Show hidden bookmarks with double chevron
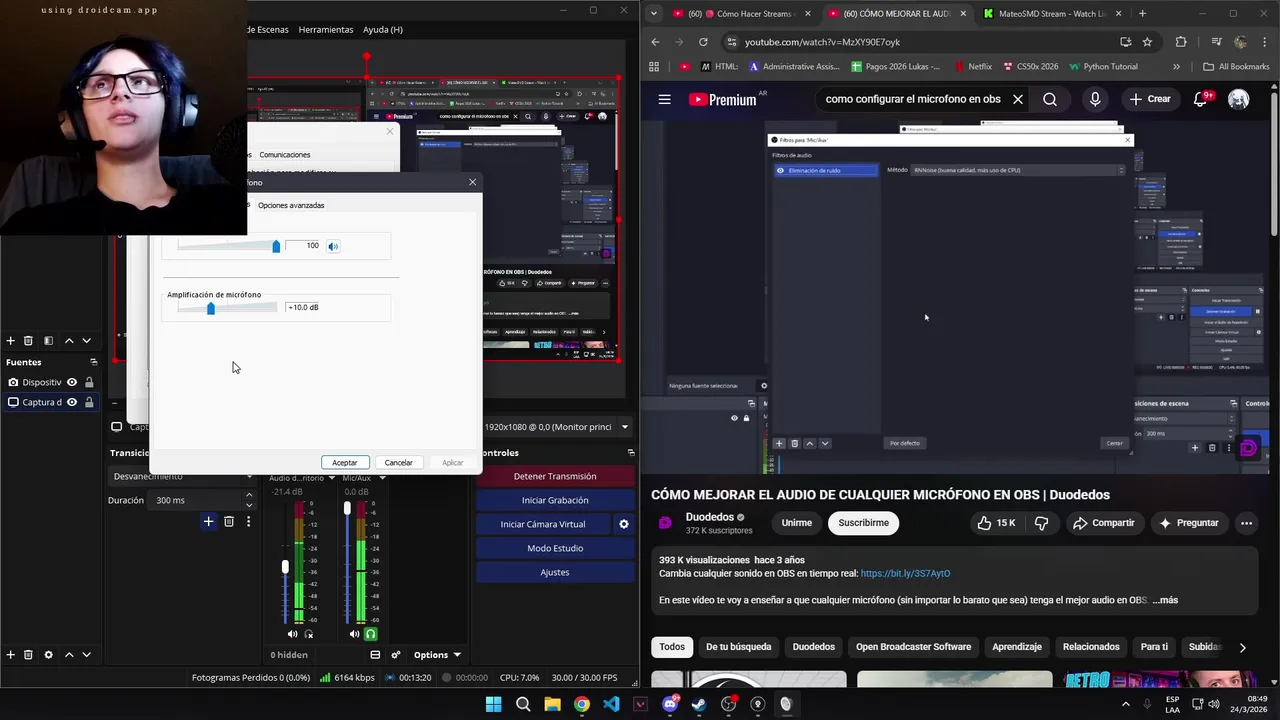This screenshot has height=720, width=1280. point(1176,67)
